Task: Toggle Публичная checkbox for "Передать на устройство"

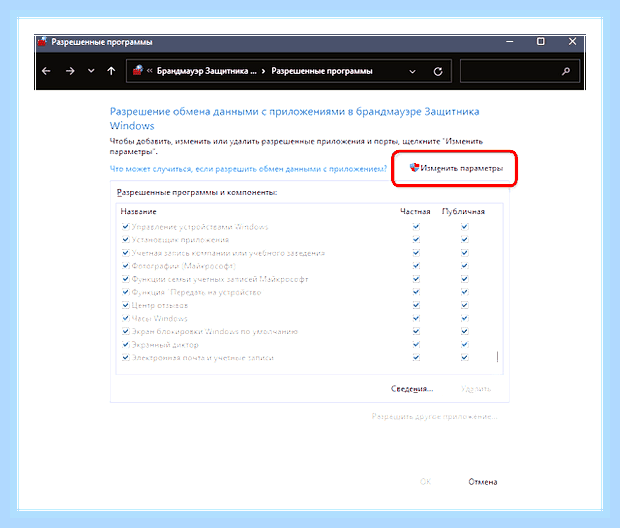Action: point(465,292)
